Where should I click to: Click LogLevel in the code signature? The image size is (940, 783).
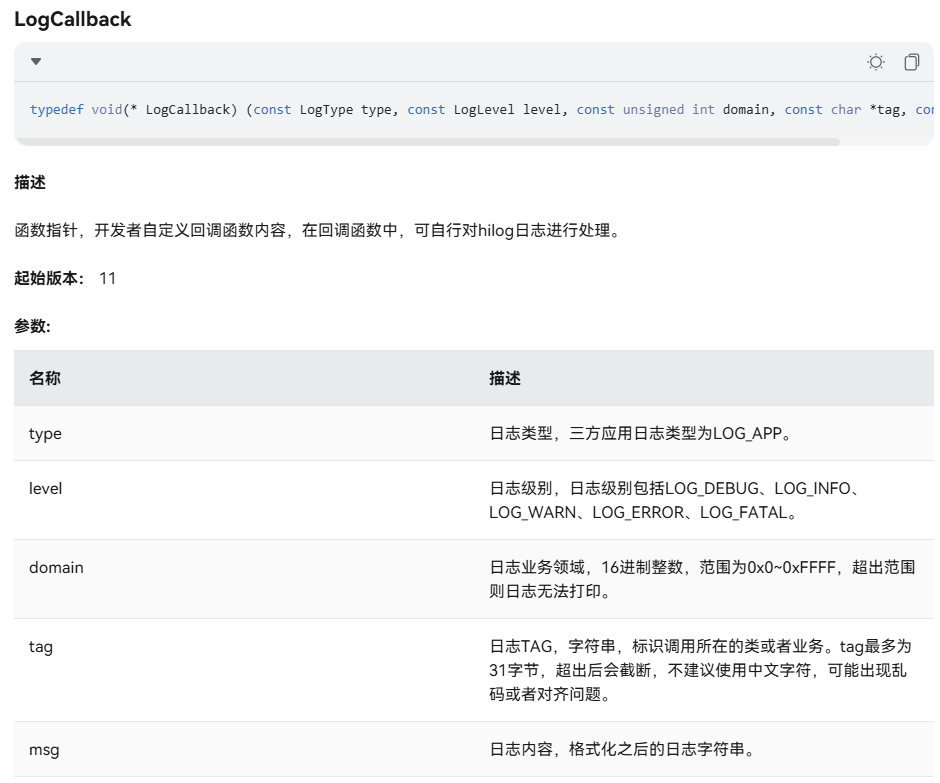tap(484, 110)
